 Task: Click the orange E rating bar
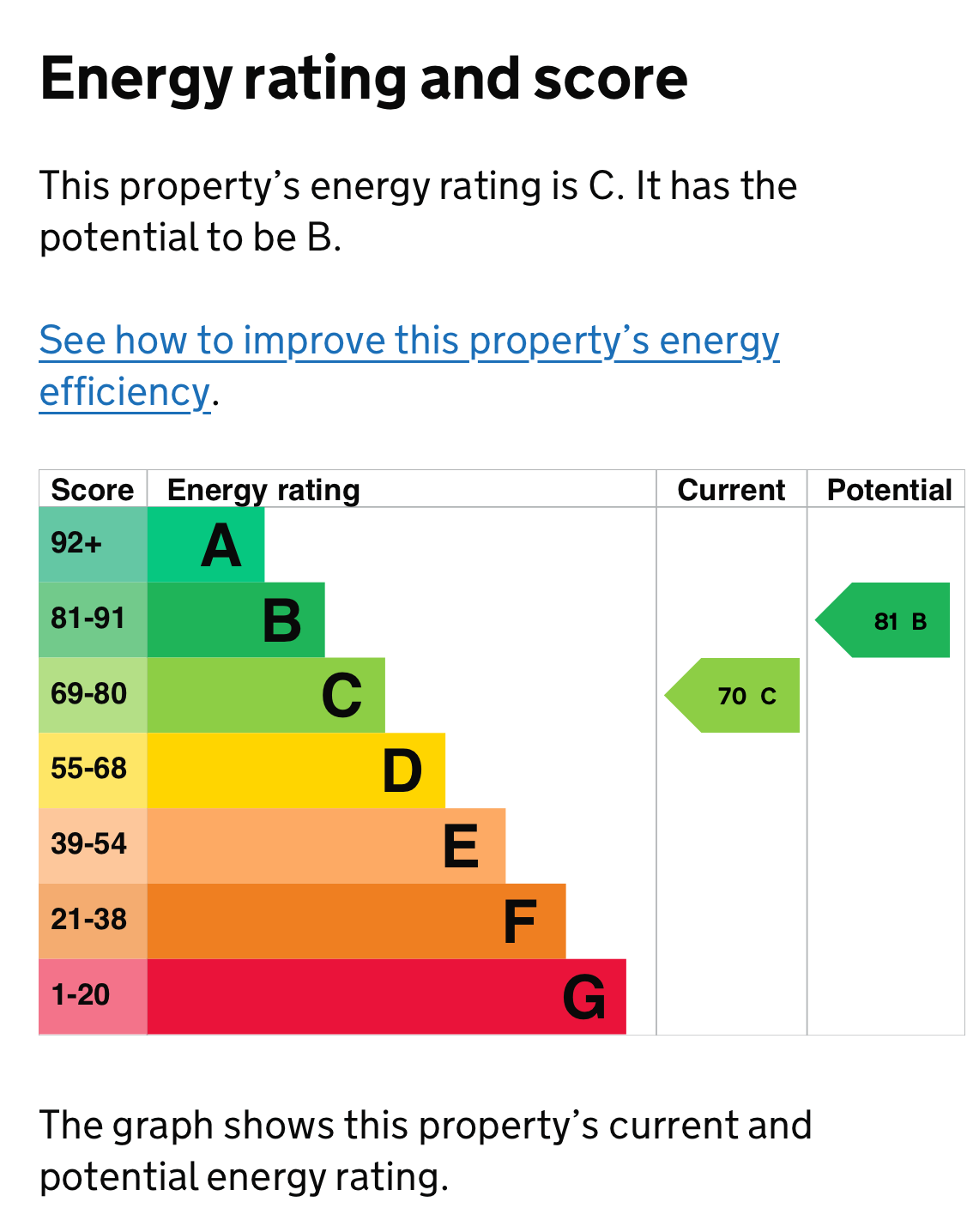pos(326,846)
